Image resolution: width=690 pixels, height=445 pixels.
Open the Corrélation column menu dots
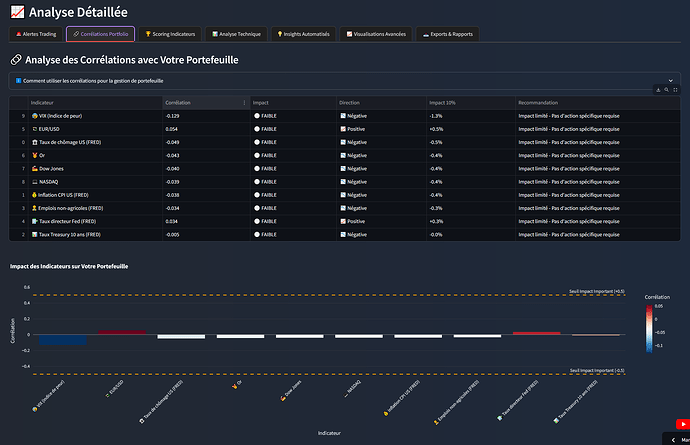[x=244, y=102]
